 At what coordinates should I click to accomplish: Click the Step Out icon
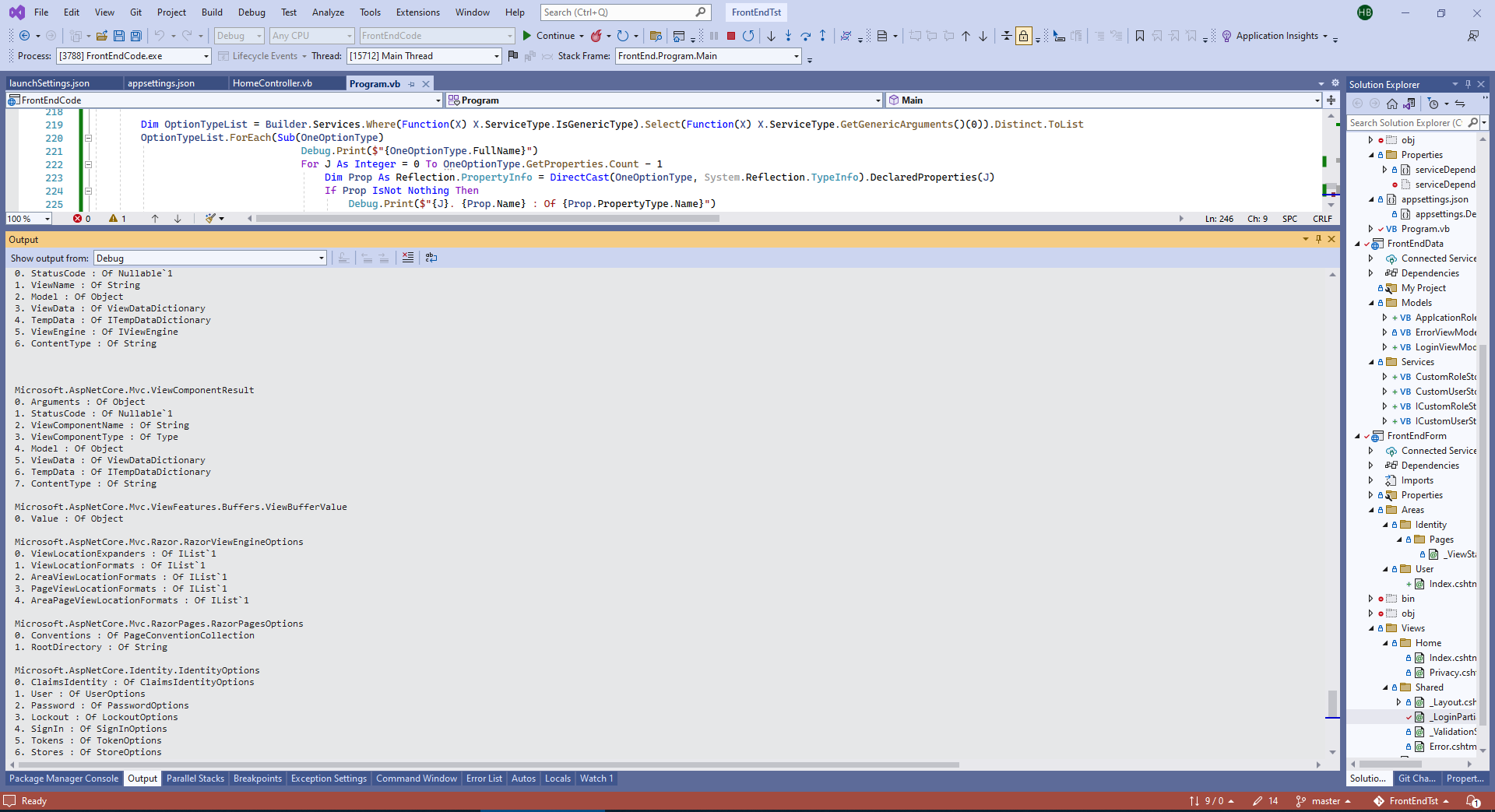point(822,36)
